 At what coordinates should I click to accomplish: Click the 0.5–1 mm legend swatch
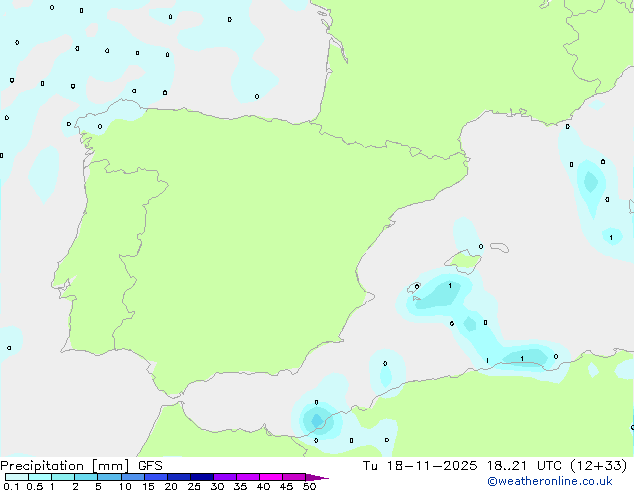point(40,477)
